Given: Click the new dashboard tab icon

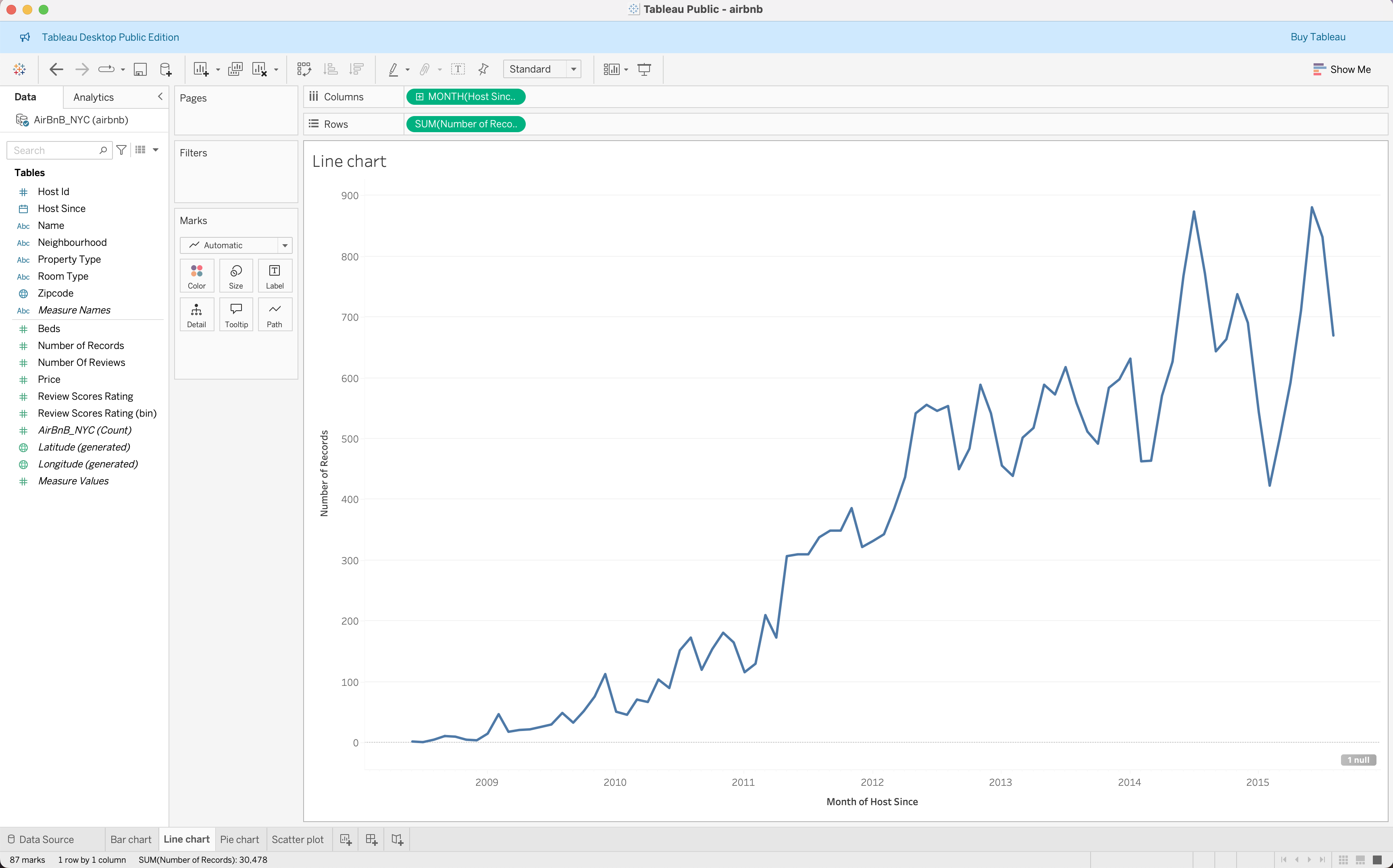Looking at the screenshot, I should pyautogui.click(x=371, y=839).
